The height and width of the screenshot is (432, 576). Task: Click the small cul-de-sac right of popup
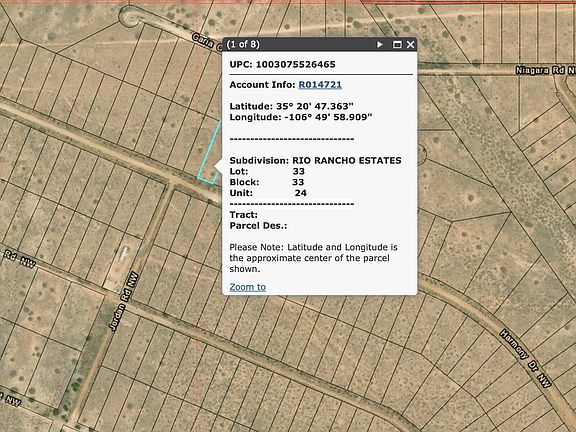coord(421,155)
